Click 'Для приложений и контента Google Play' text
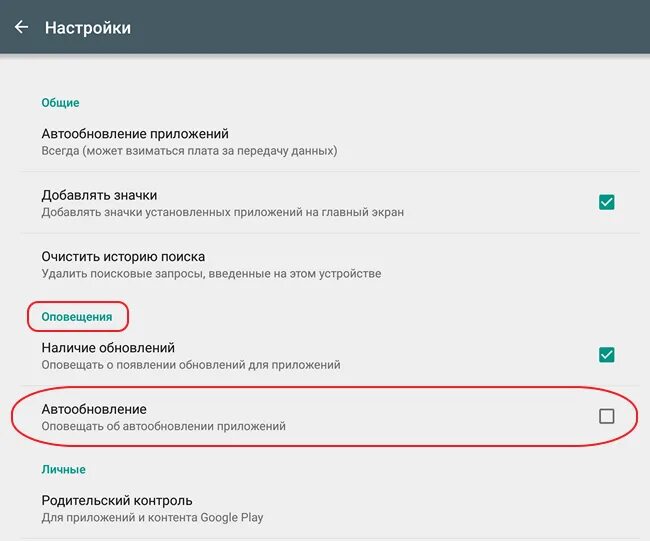The image size is (650, 541). [152, 517]
